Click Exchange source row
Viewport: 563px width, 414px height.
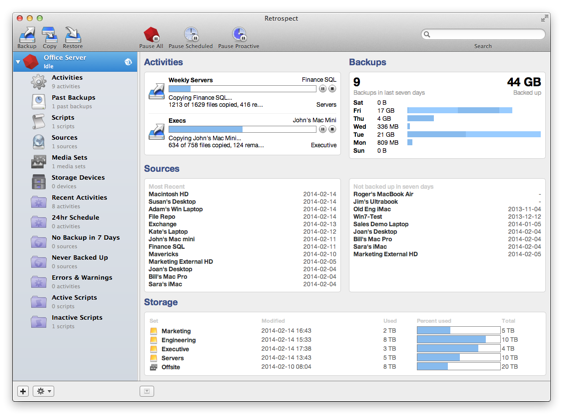242,224
